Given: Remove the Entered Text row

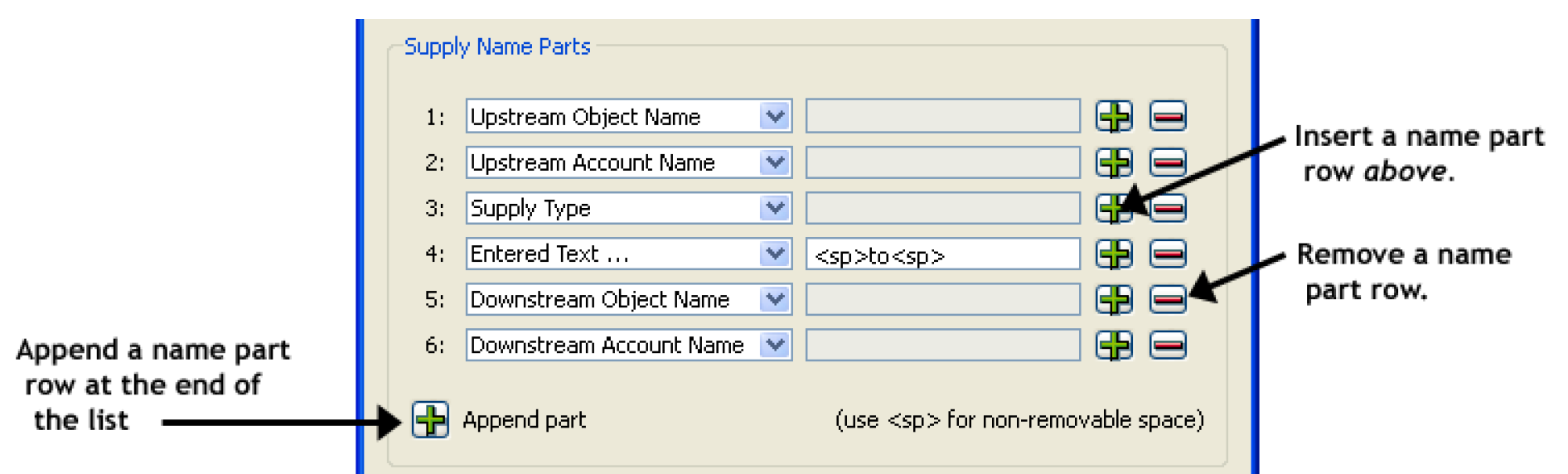Looking at the screenshot, I should pyautogui.click(x=1167, y=254).
